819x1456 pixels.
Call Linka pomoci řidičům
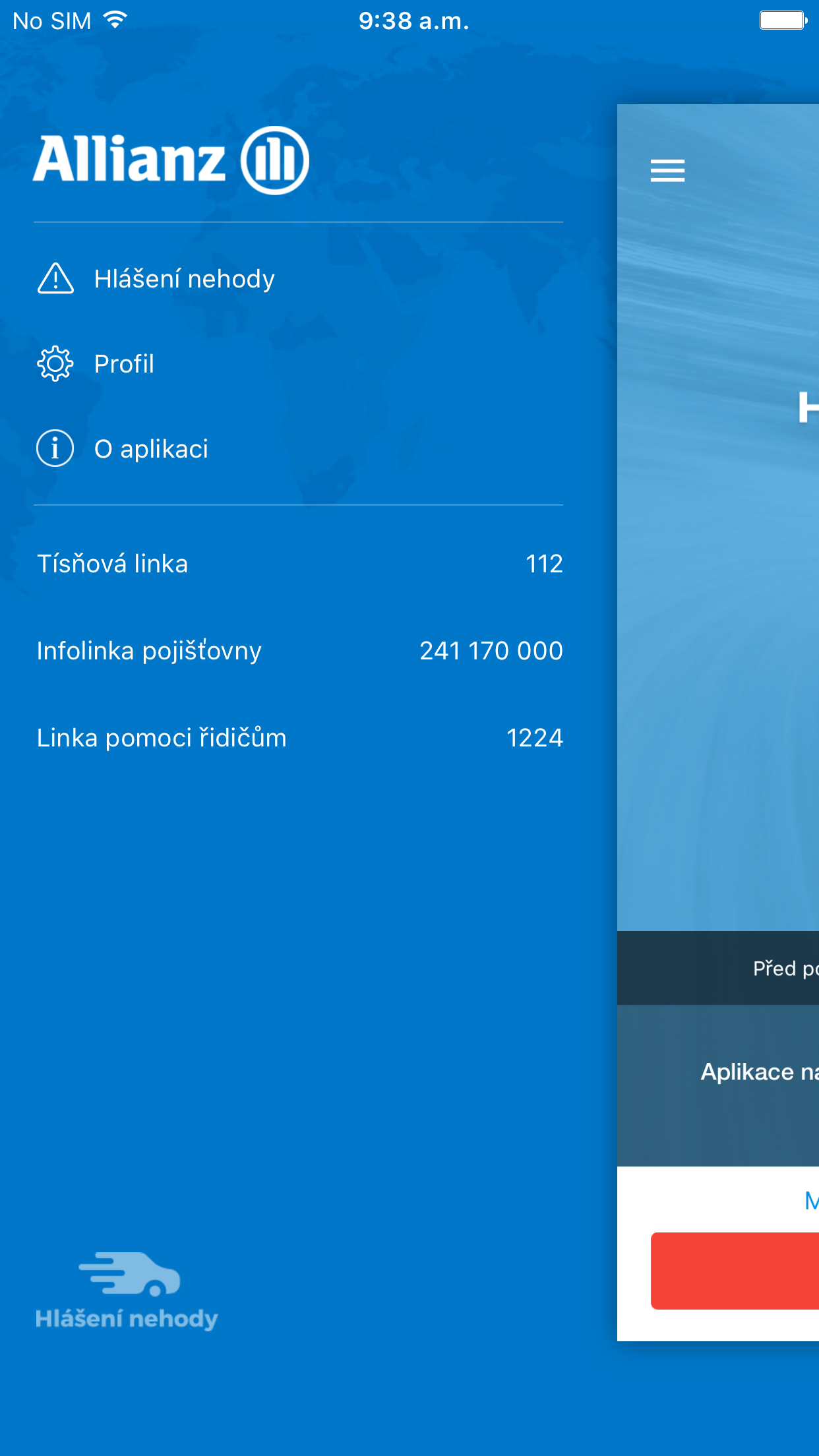point(300,738)
